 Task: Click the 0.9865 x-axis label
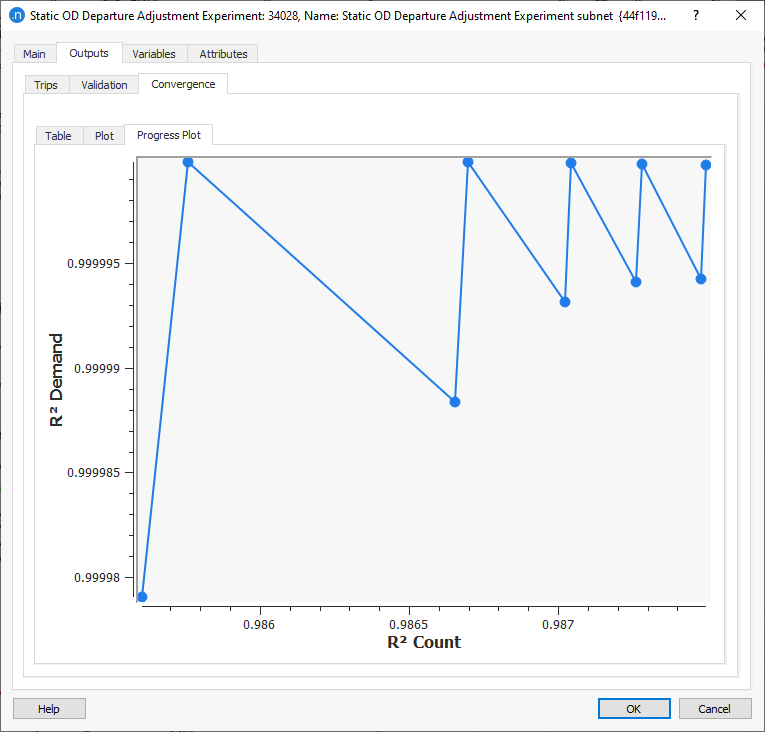click(408, 625)
